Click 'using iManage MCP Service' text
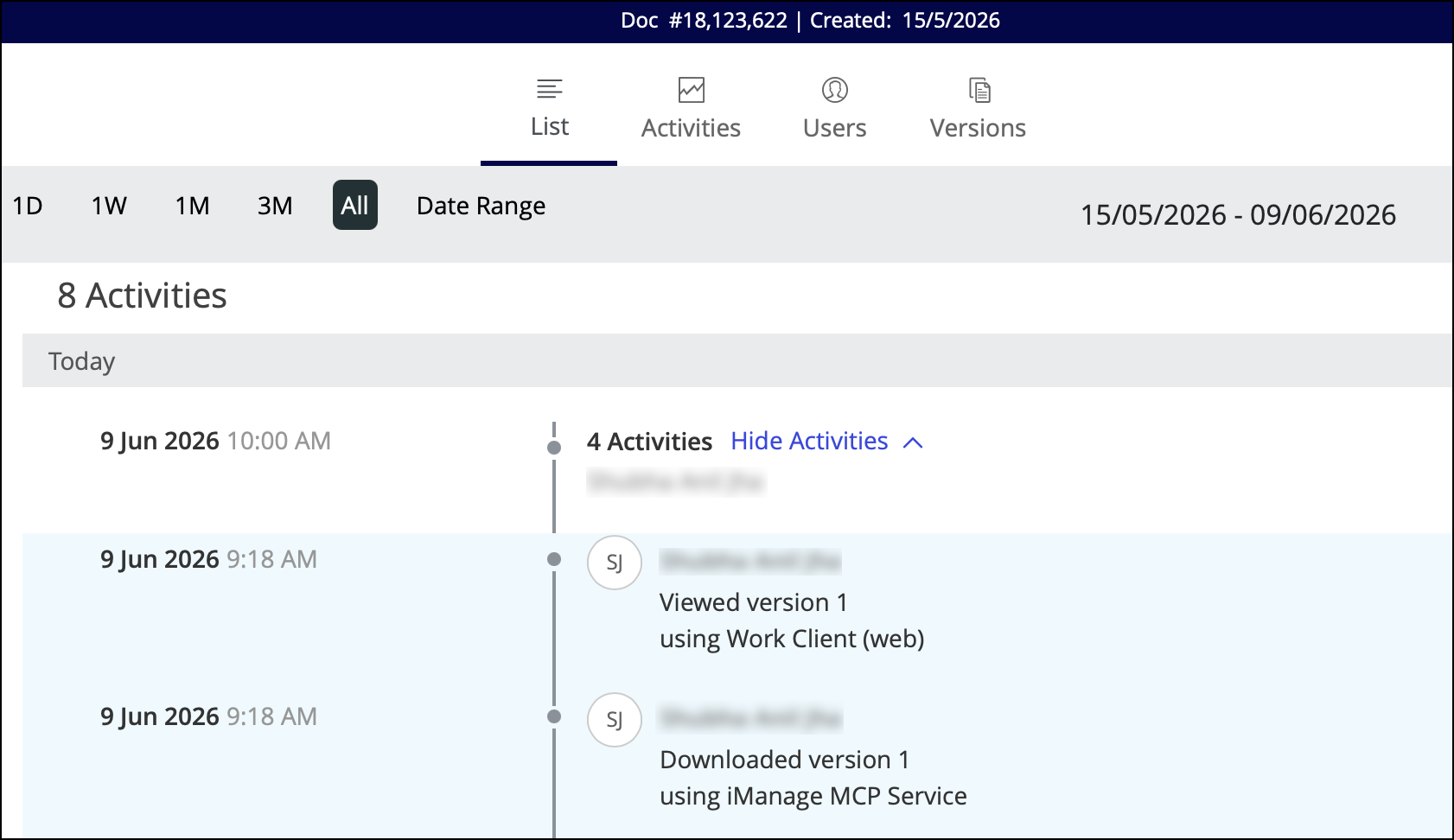 coord(813,796)
